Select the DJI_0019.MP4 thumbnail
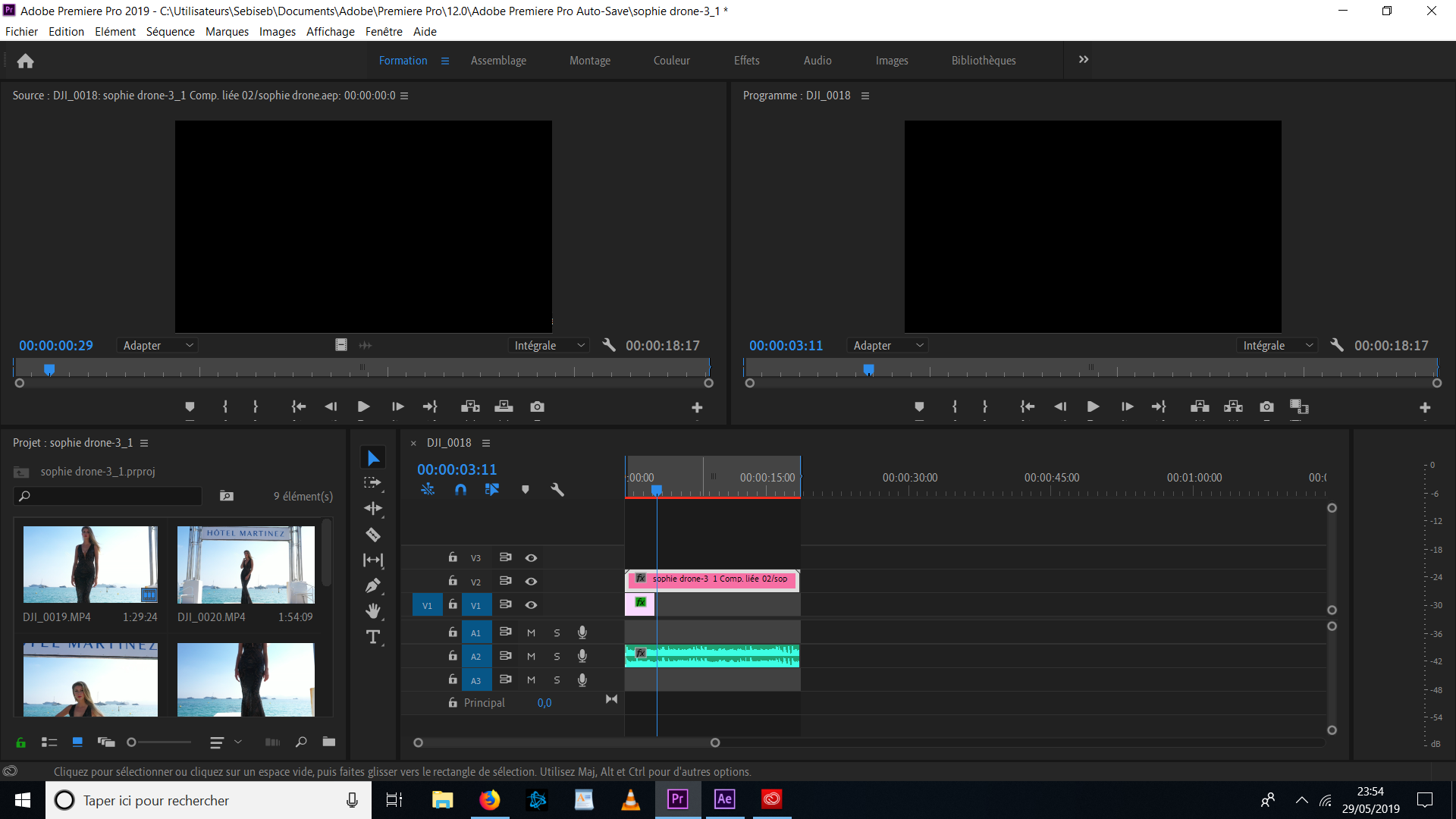 (90, 565)
